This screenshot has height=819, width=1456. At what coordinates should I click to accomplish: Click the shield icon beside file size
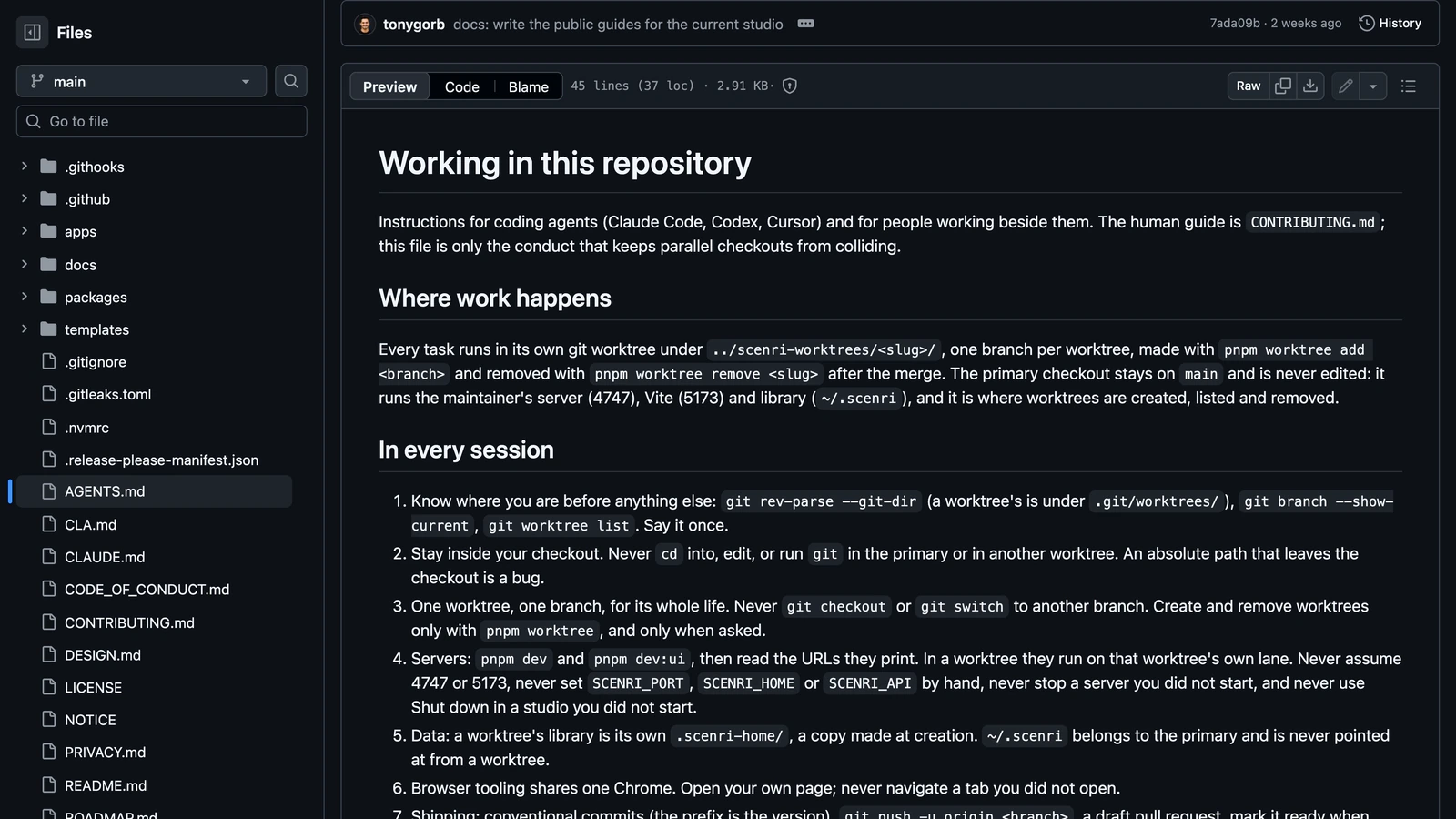[x=790, y=86]
